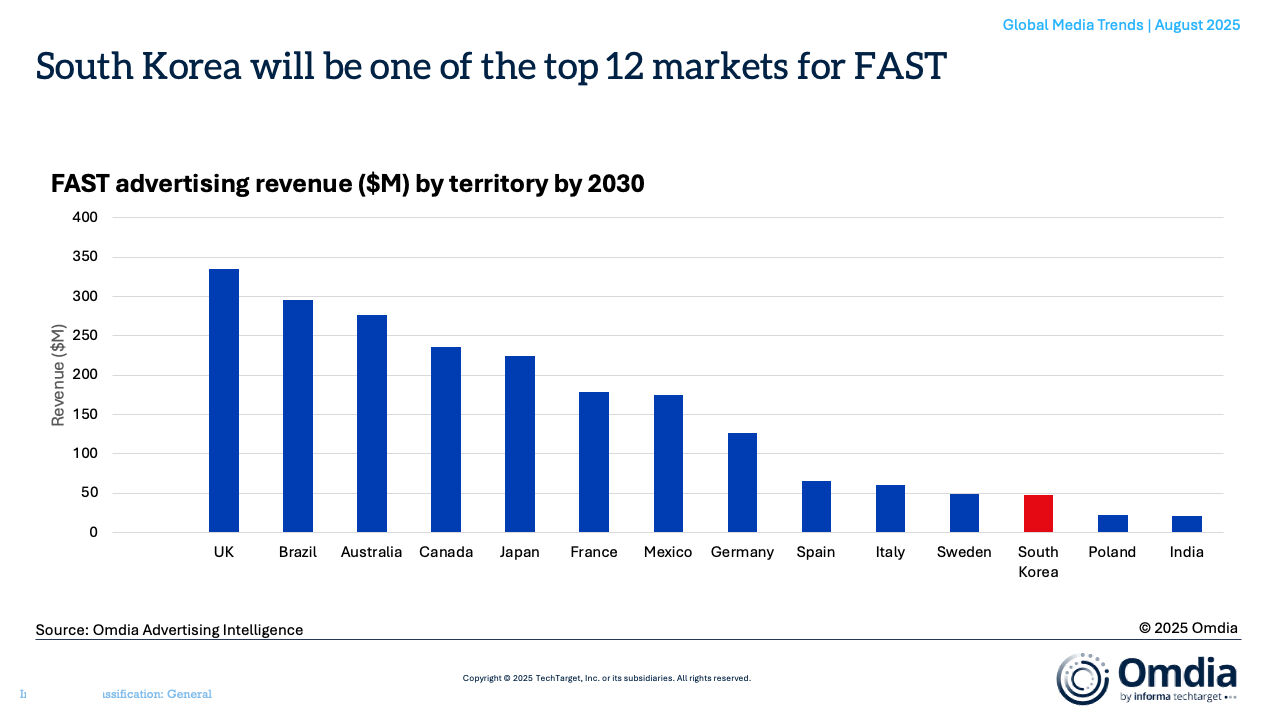Viewport: 1280px width, 720px height.
Task: Click the 0 y-axis value
Action: pyautogui.click(x=94, y=532)
